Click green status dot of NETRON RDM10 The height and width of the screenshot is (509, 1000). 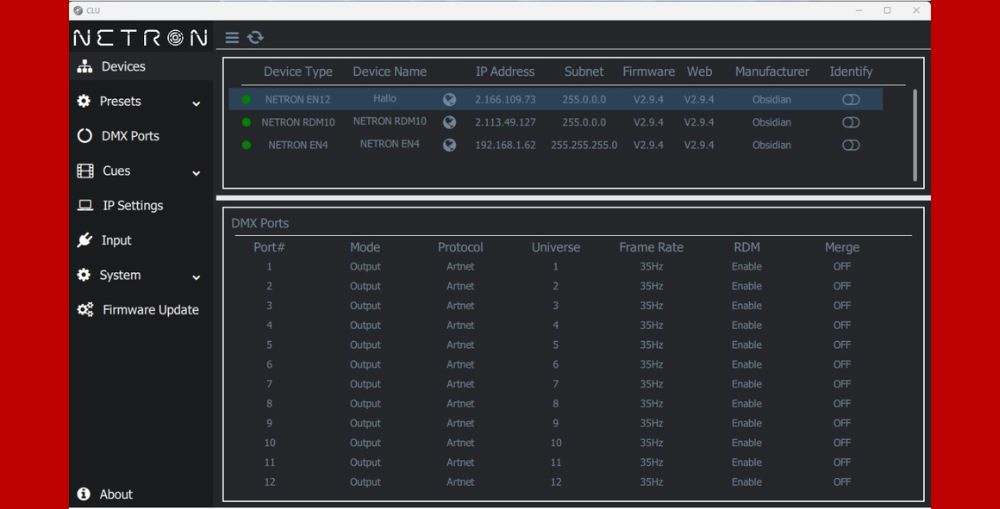click(246, 122)
